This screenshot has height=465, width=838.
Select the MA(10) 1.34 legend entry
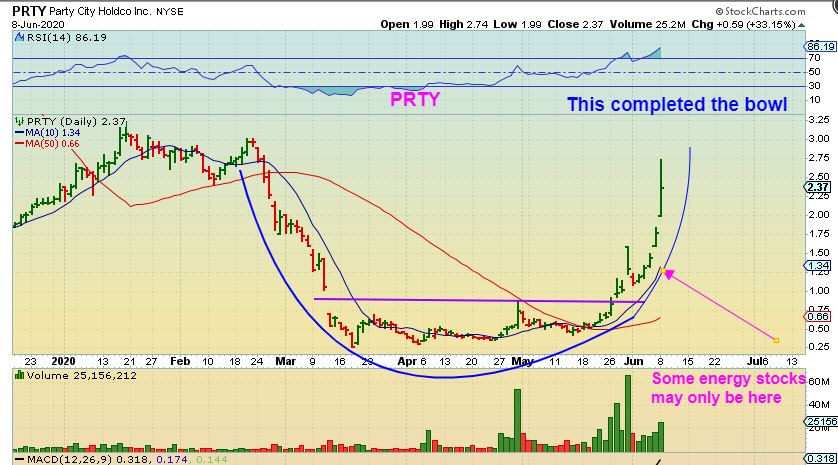[x=48, y=133]
